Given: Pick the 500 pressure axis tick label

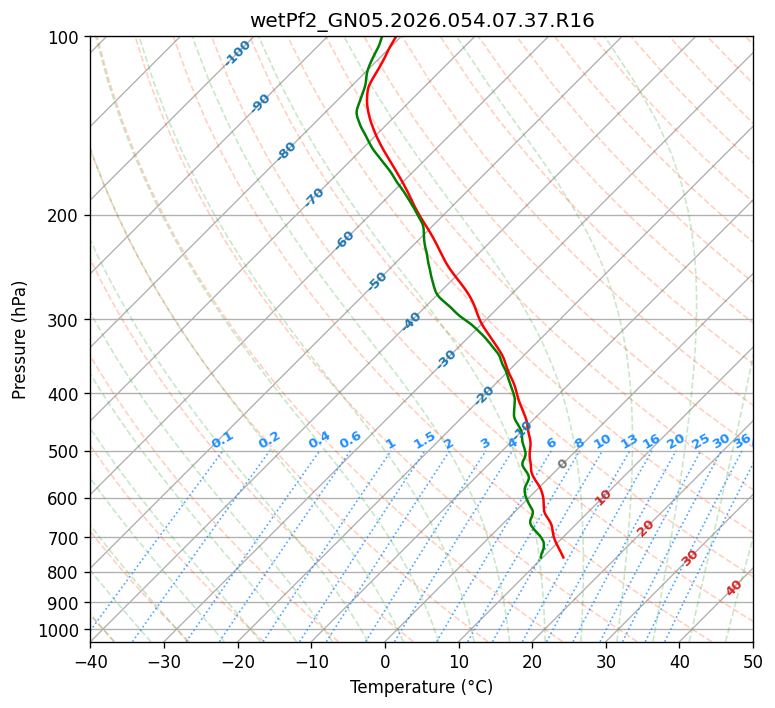Looking at the screenshot, I should 66,451.
